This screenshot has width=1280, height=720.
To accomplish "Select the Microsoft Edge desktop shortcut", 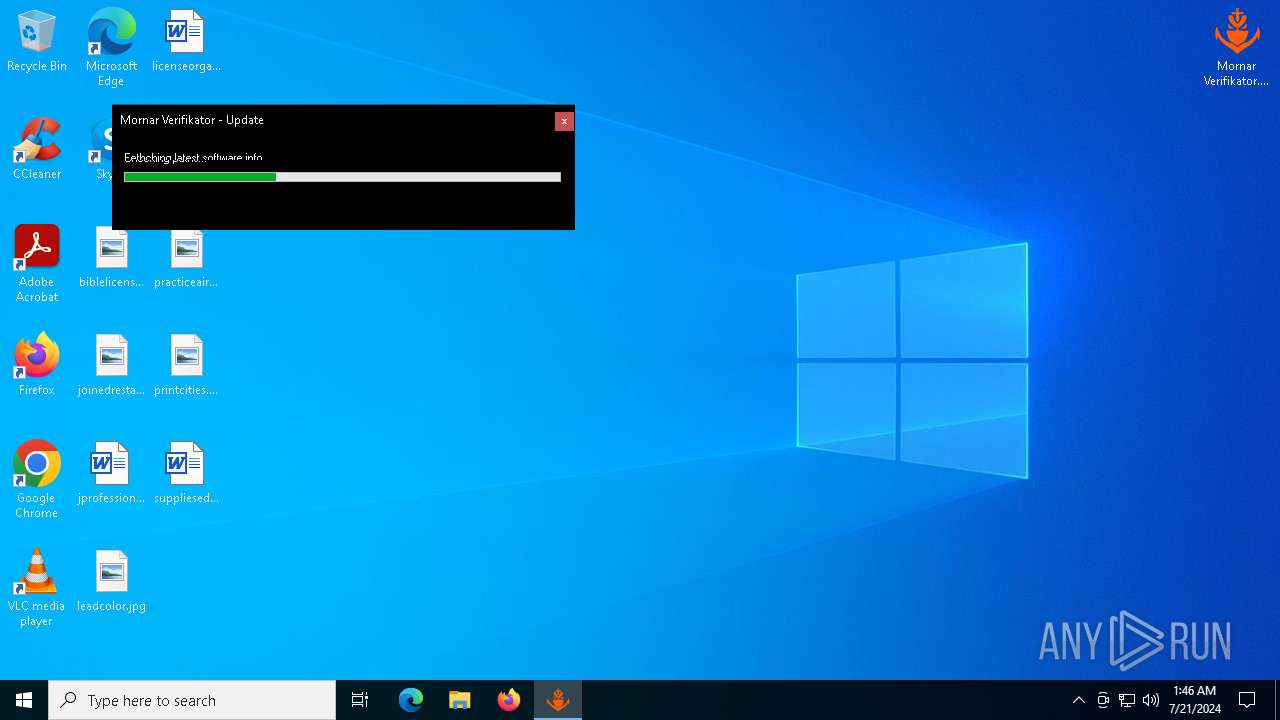I will click(x=111, y=47).
